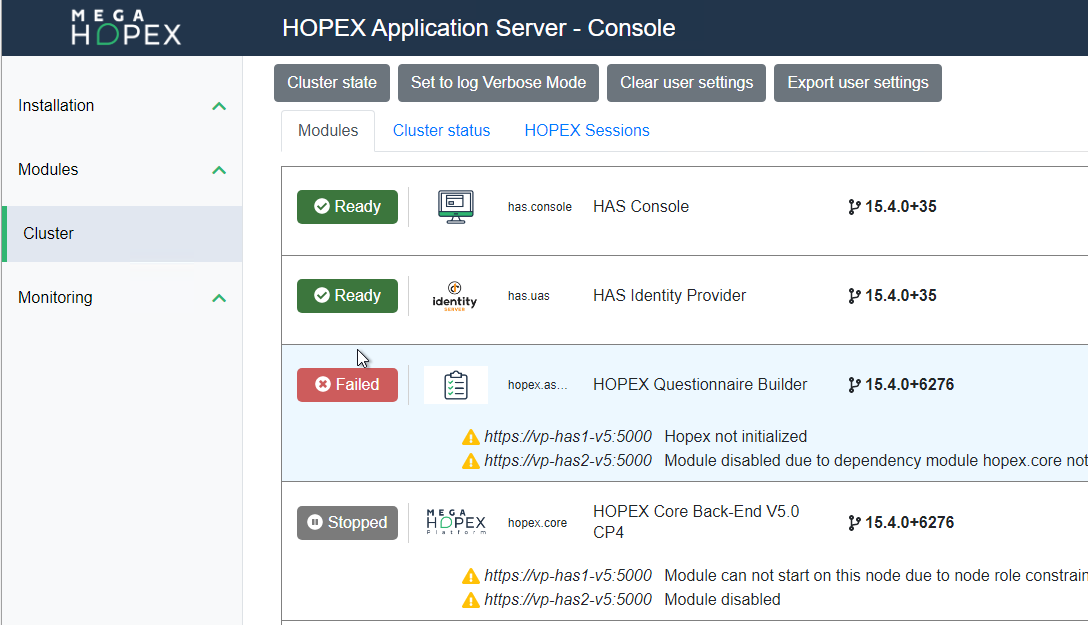Click the Stopped badge for HOPEX Core Back-End
This screenshot has width=1088, height=625.
347,523
